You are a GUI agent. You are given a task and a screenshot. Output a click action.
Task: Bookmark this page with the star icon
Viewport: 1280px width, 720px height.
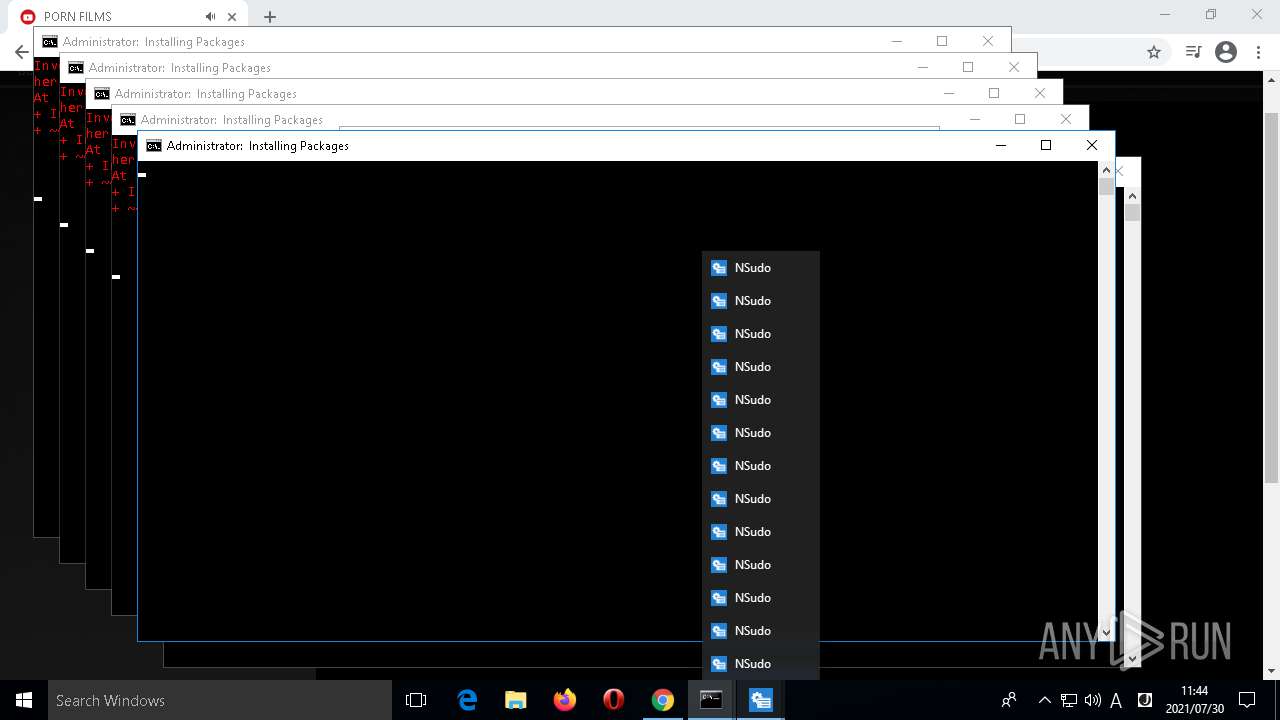pyautogui.click(x=1154, y=52)
